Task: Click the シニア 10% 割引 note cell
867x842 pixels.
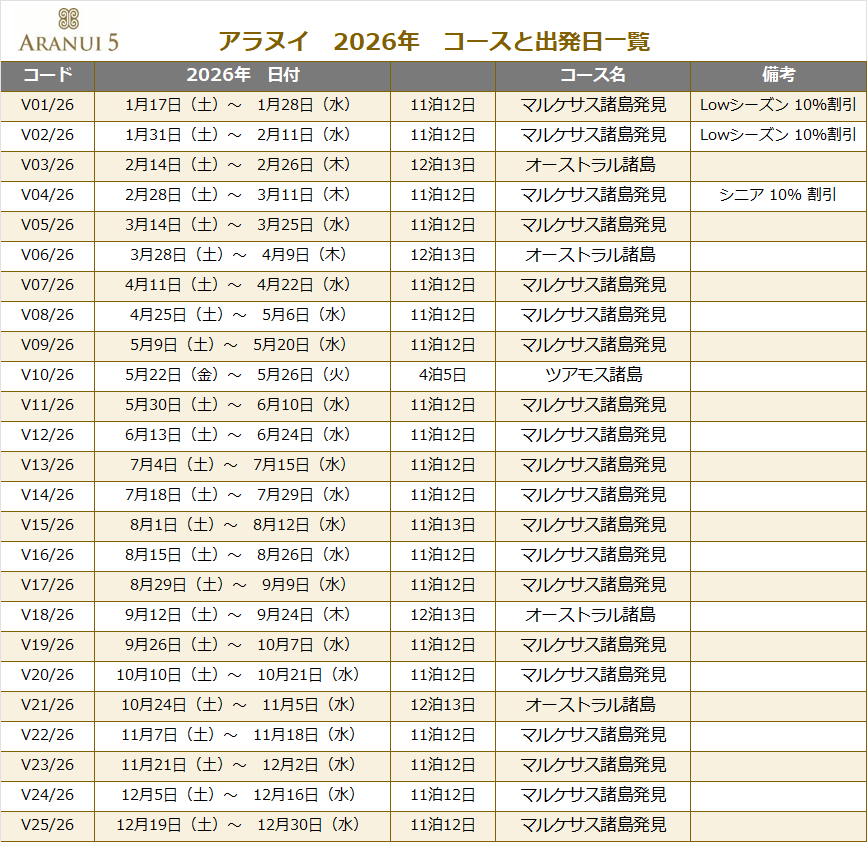Action: tap(778, 195)
